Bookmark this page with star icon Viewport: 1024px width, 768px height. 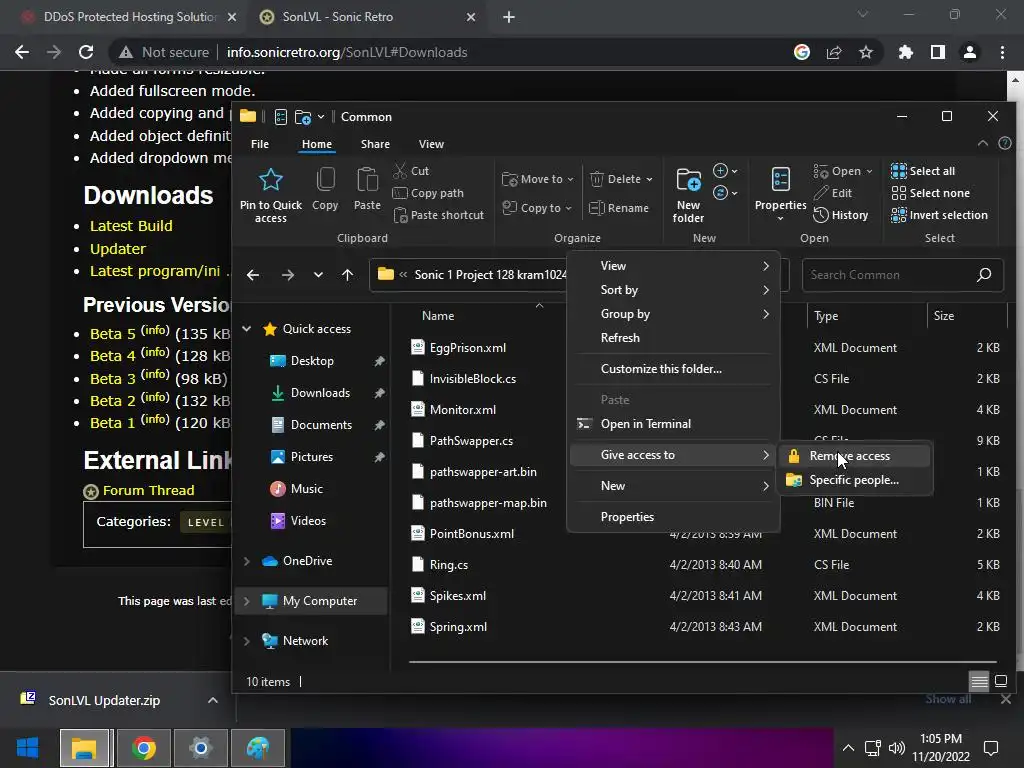click(x=865, y=52)
